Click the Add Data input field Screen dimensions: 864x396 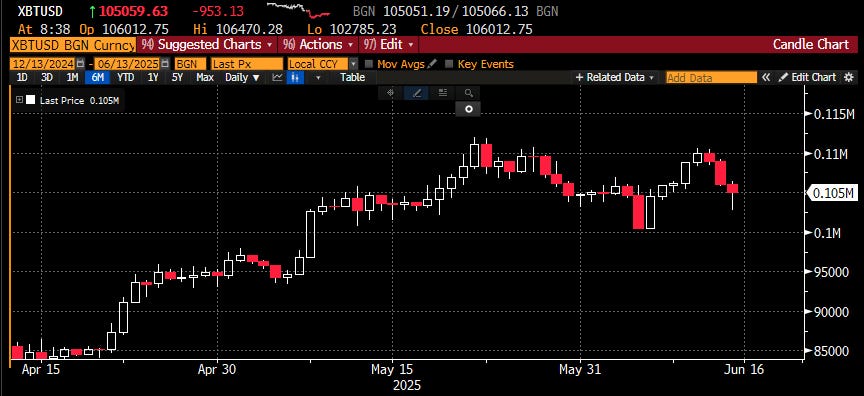click(711, 78)
